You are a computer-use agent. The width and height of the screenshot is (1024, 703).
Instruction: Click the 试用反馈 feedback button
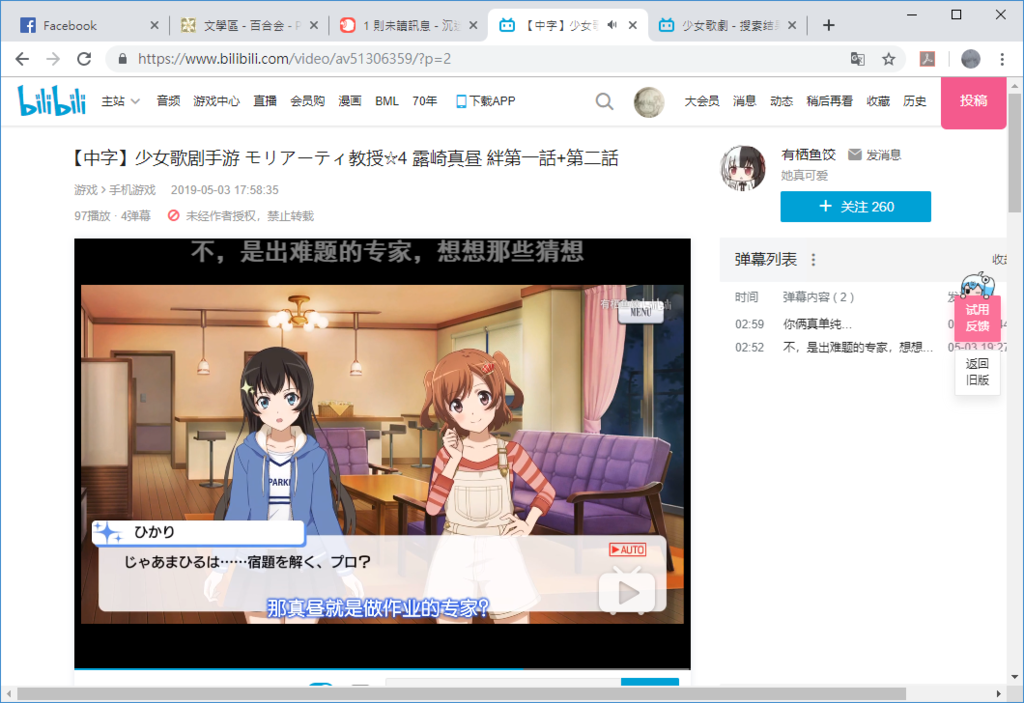coord(977,318)
